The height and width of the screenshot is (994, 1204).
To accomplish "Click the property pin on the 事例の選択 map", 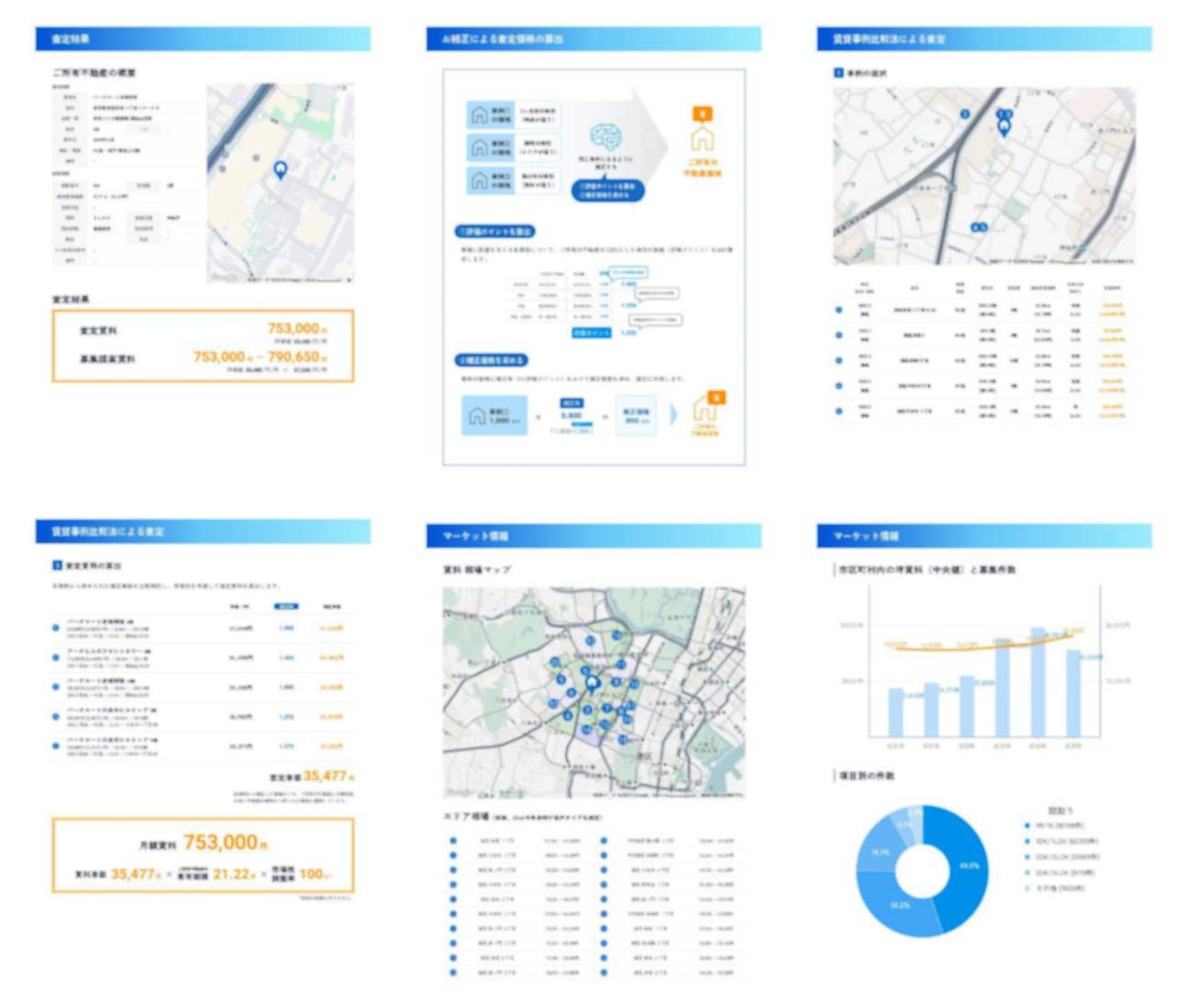I will [x=1004, y=127].
